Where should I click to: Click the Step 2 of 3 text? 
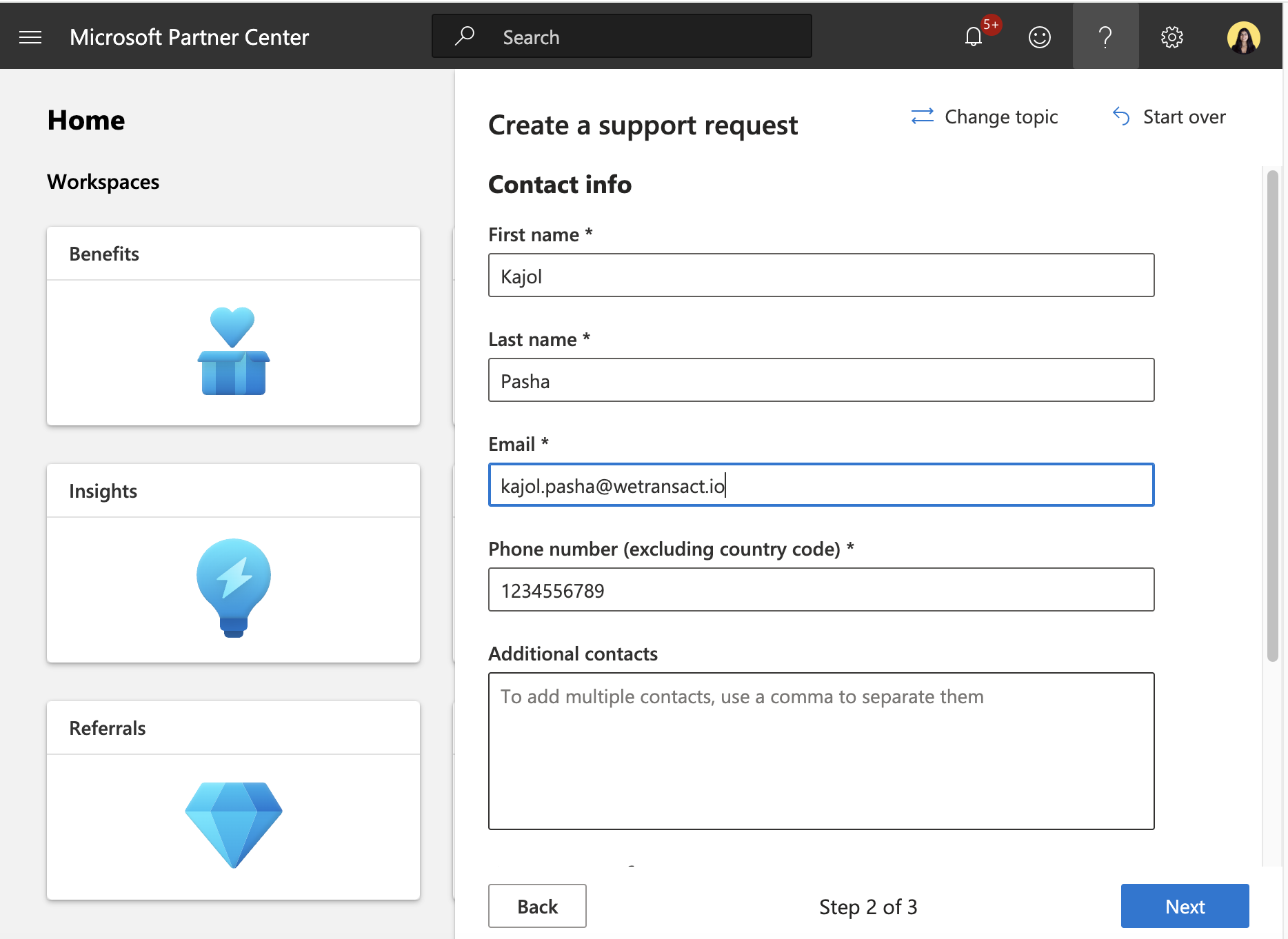click(868, 907)
